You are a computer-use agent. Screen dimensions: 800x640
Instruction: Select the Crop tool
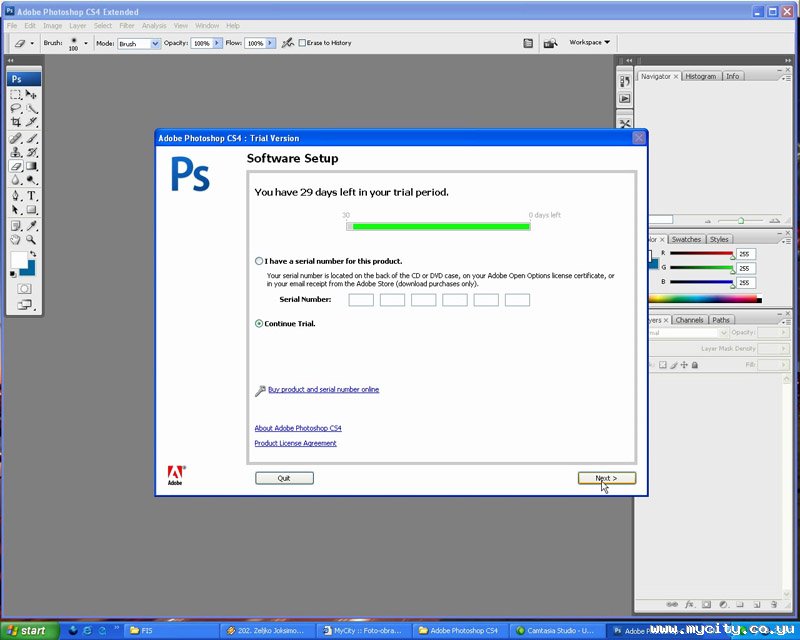tap(16, 121)
